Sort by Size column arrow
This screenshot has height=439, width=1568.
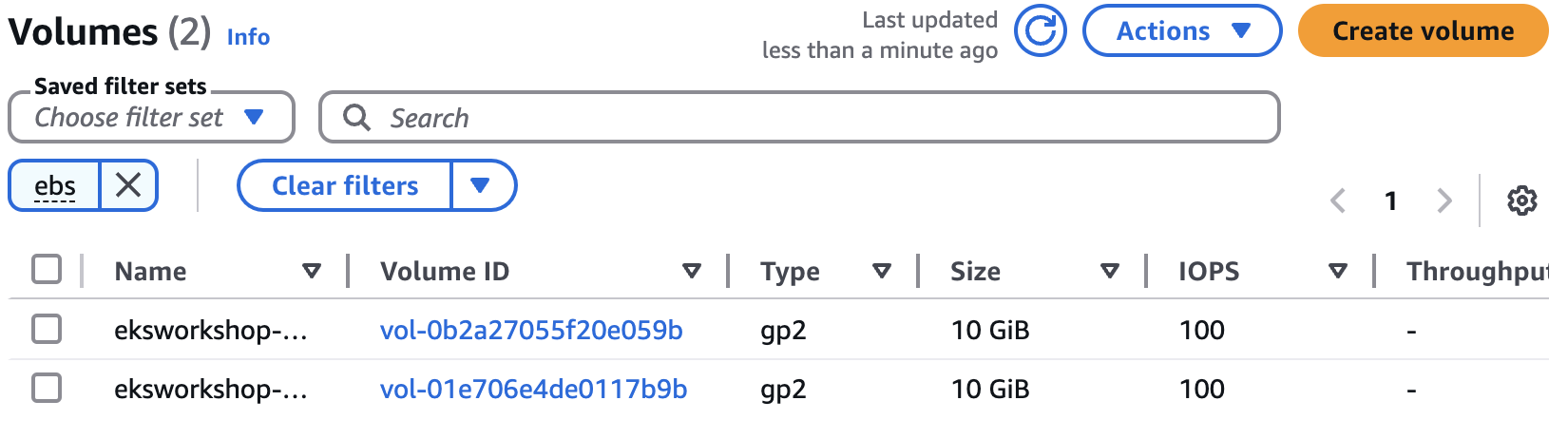click(1109, 272)
